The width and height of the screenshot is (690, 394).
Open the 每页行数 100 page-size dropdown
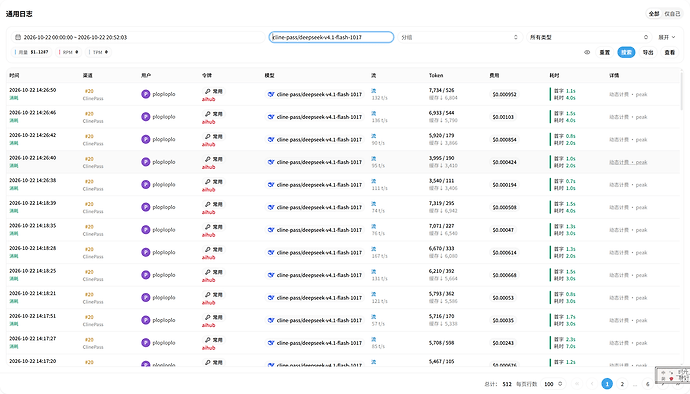point(554,384)
